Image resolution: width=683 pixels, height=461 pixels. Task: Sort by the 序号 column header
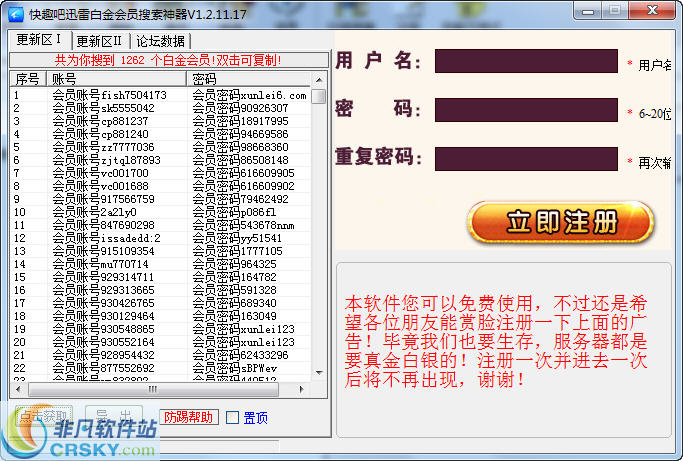(28, 79)
